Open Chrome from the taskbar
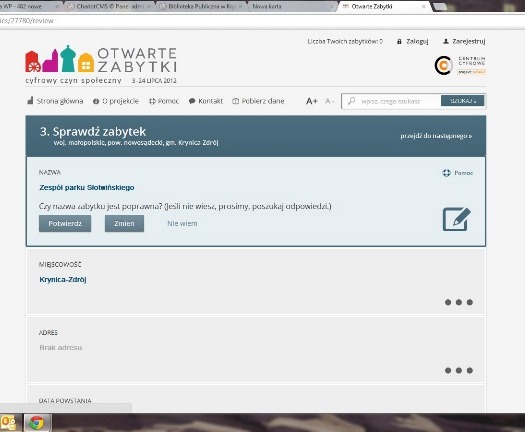This screenshot has width=525, height=432. point(37,423)
